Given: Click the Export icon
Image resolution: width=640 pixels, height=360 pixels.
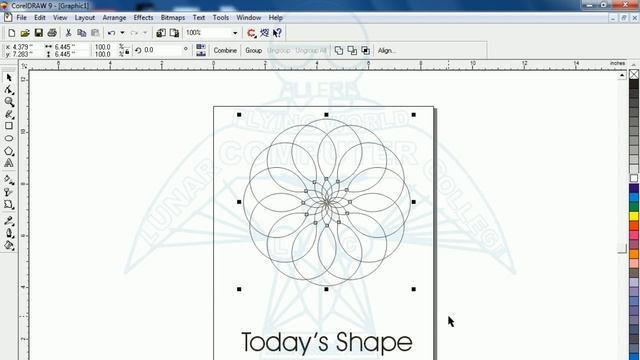Looking at the screenshot, I should (174, 33).
